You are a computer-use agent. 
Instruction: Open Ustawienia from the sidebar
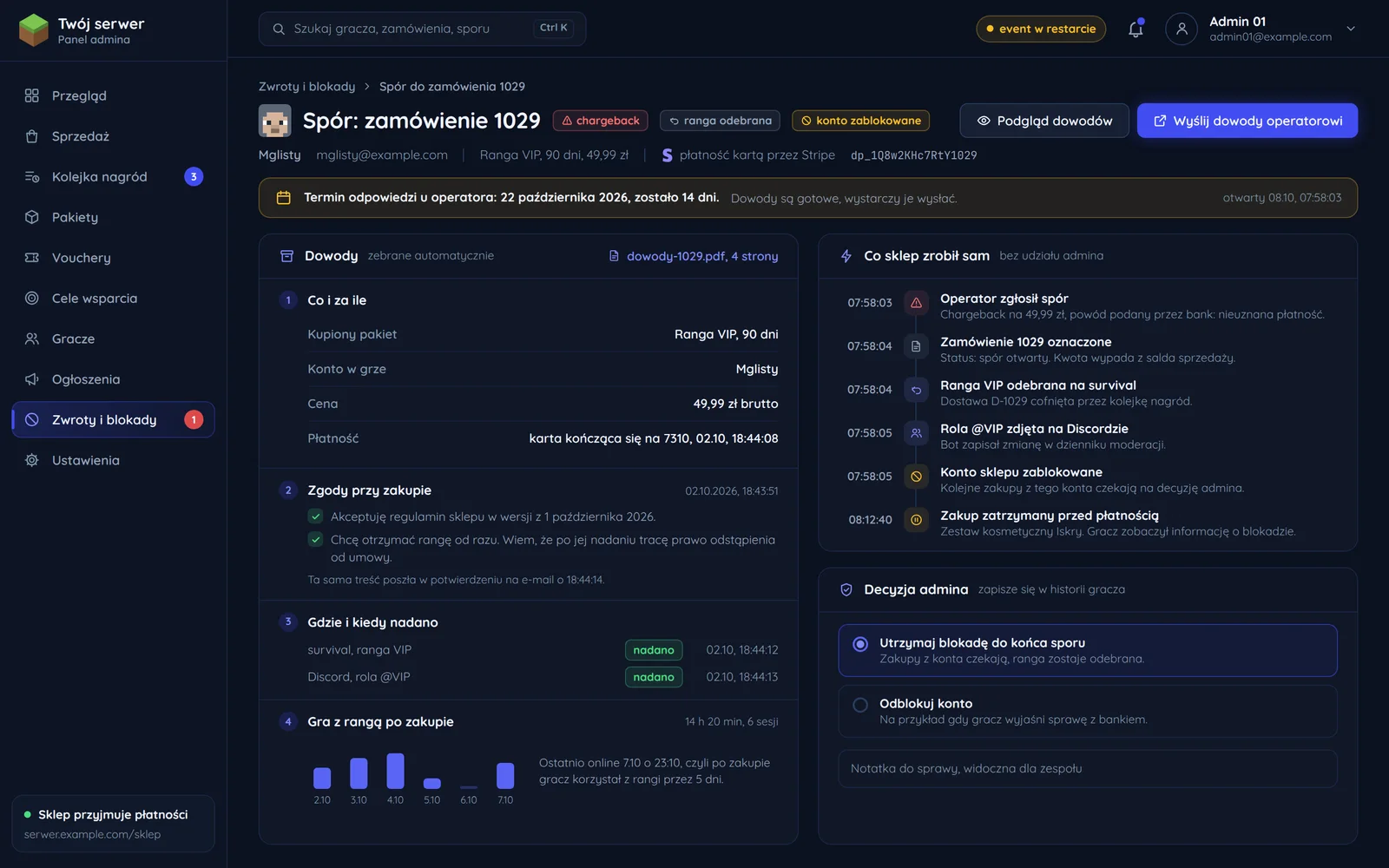point(113,460)
